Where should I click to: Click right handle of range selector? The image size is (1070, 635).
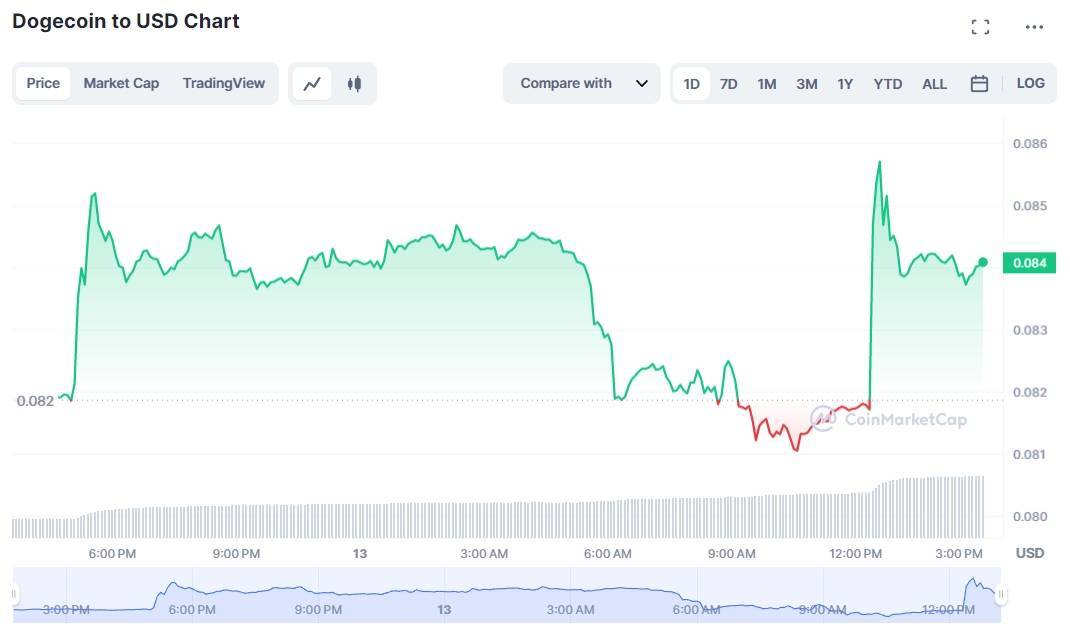point(1001,595)
